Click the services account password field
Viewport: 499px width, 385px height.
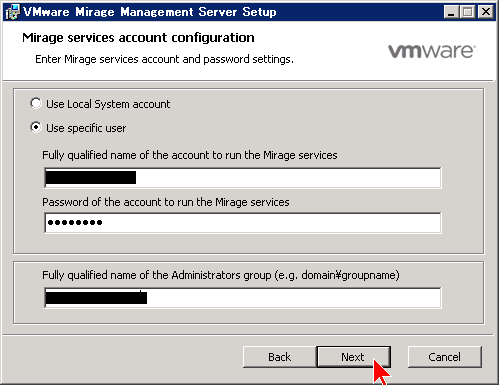click(x=243, y=223)
